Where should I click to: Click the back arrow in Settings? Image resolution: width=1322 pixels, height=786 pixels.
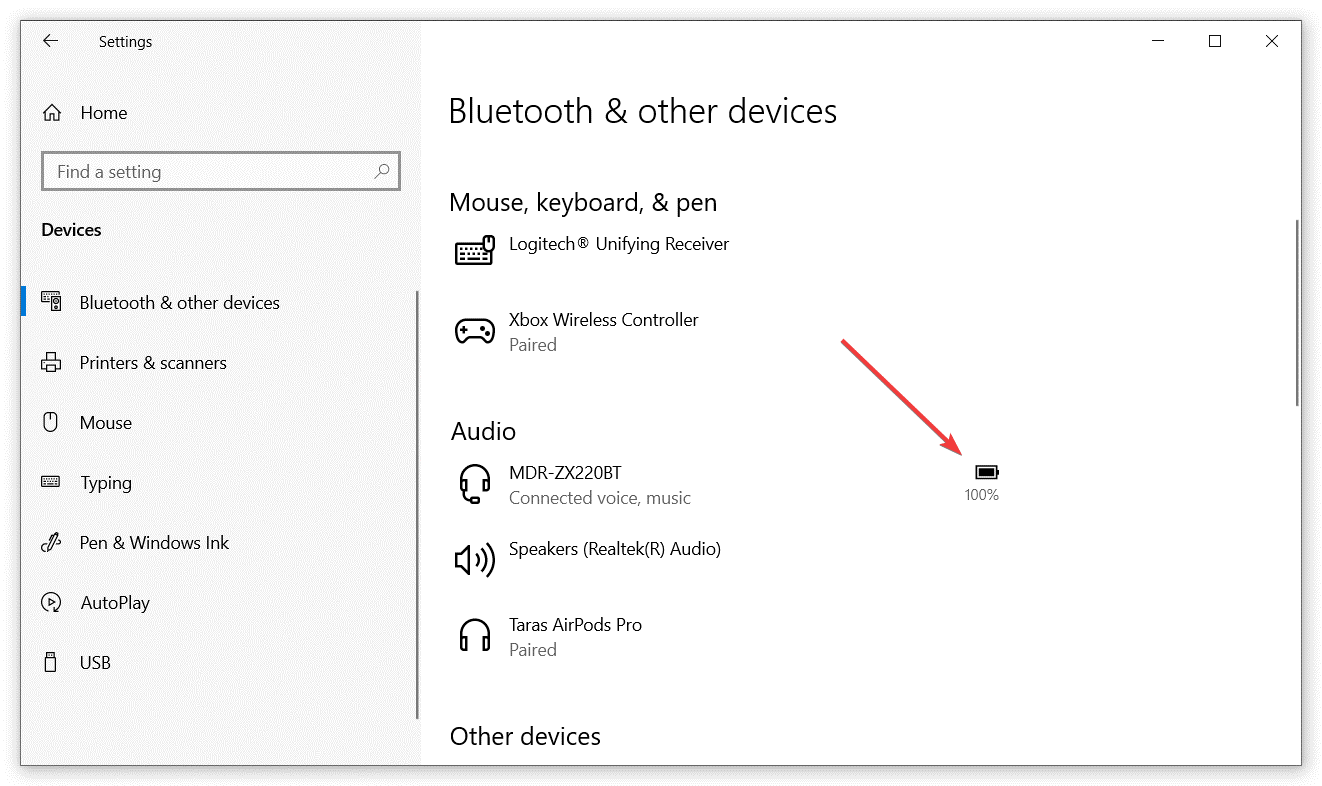50,41
